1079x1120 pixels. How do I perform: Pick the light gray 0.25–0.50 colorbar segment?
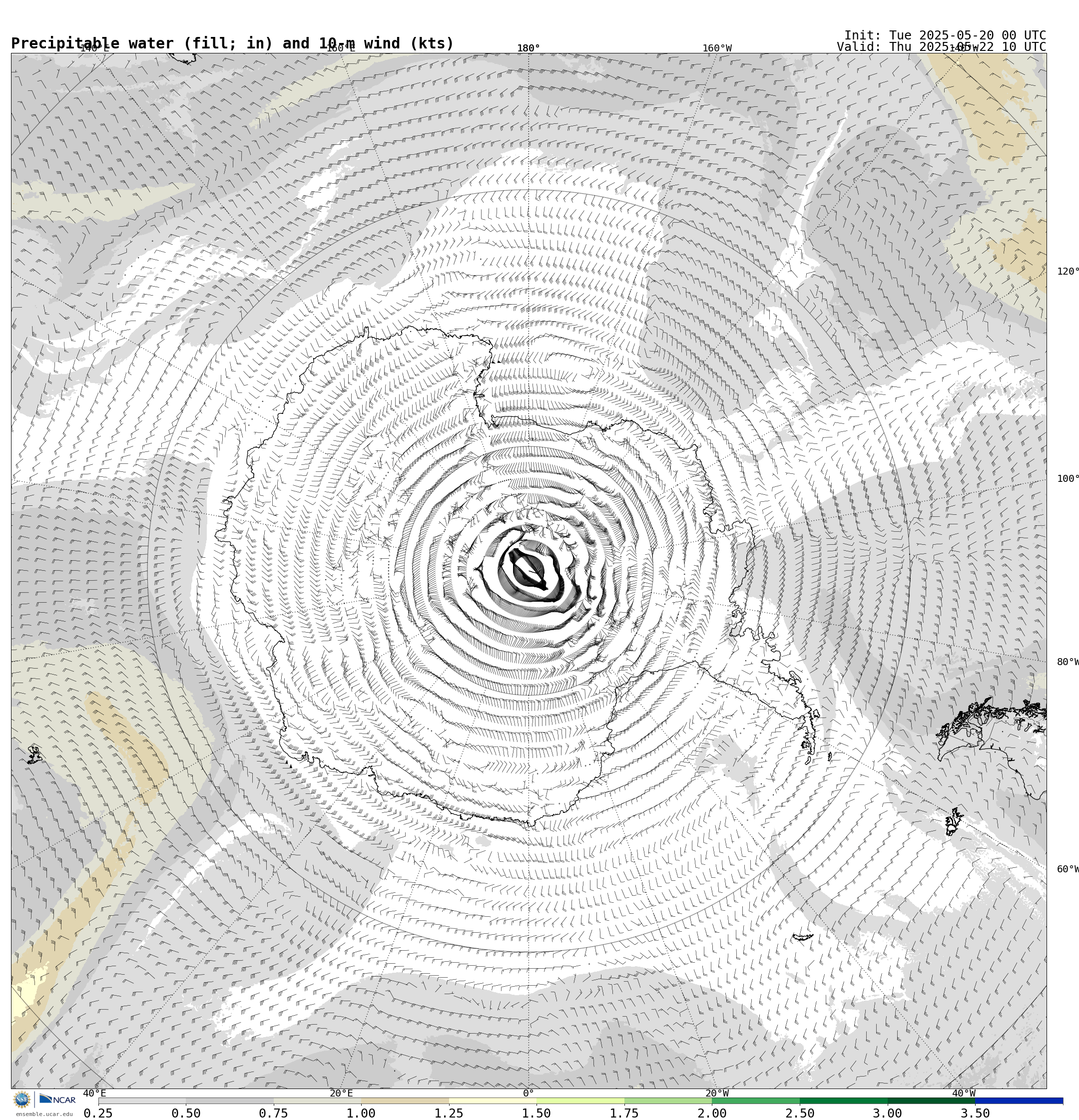click(x=142, y=1101)
